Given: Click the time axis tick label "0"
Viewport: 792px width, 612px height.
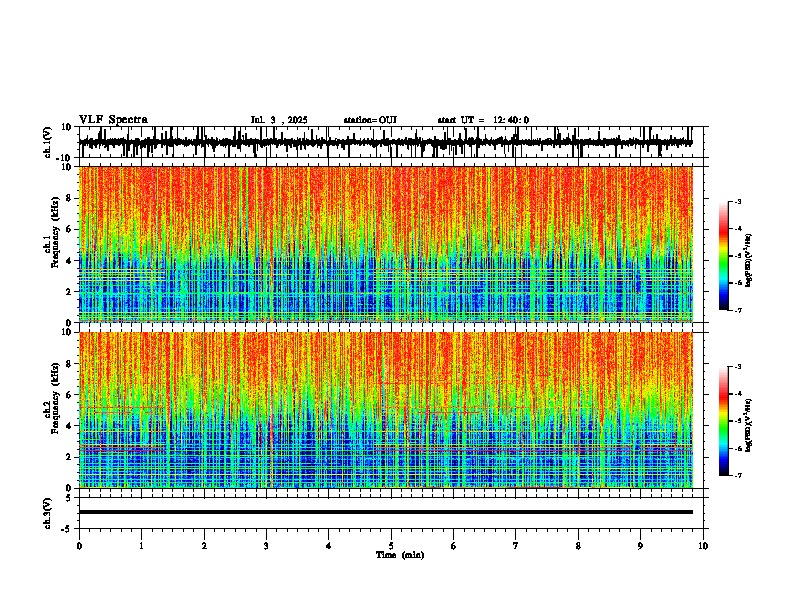Looking at the screenshot, I should [79, 546].
